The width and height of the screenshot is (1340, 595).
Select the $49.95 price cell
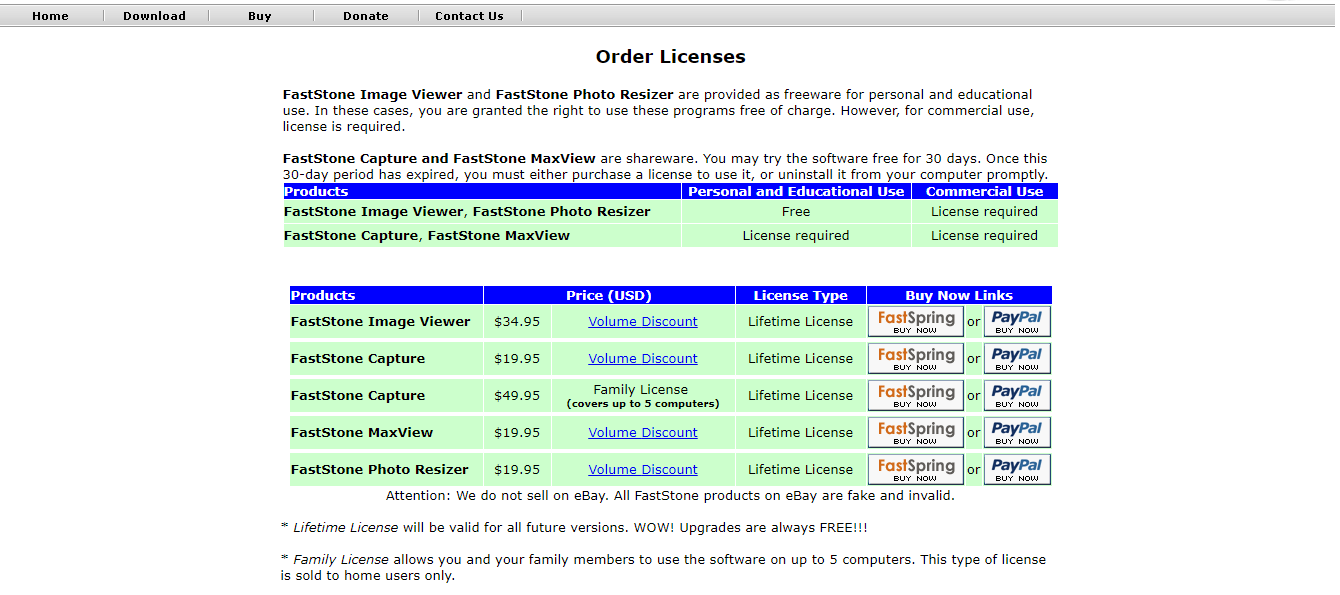click(517, 396)
